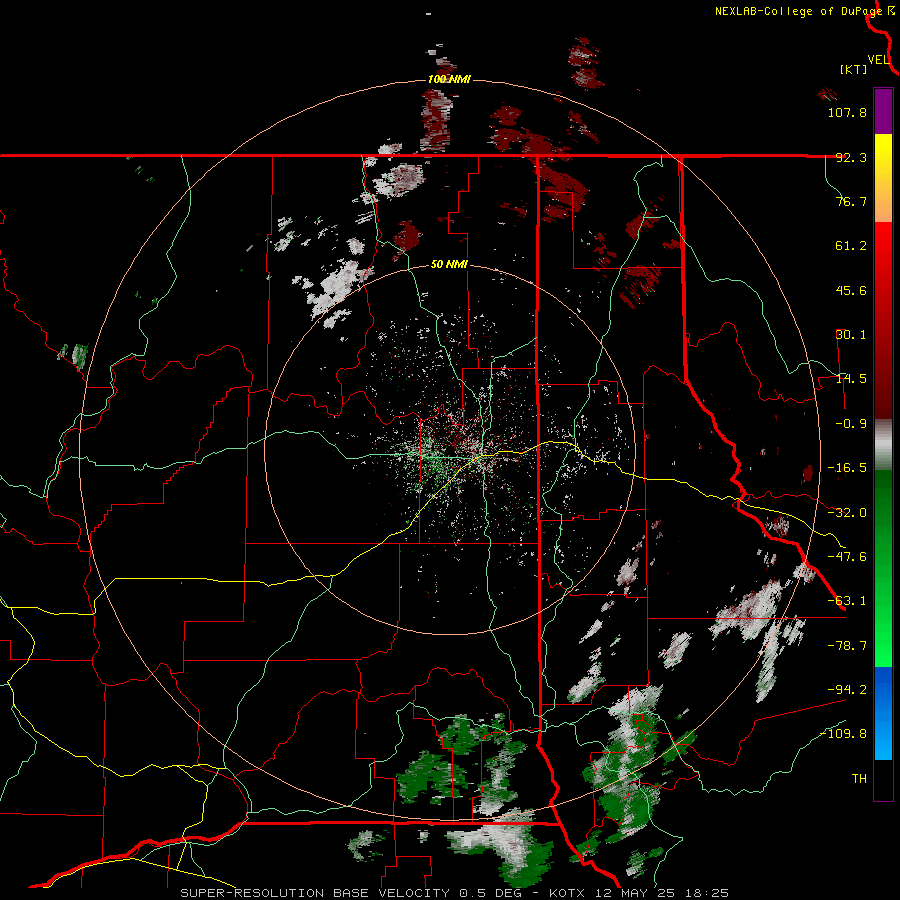The width and height of the screenshot is (900, 900).
Task: Click the -94.2 legend value
Action: click(x=847, y=690)
